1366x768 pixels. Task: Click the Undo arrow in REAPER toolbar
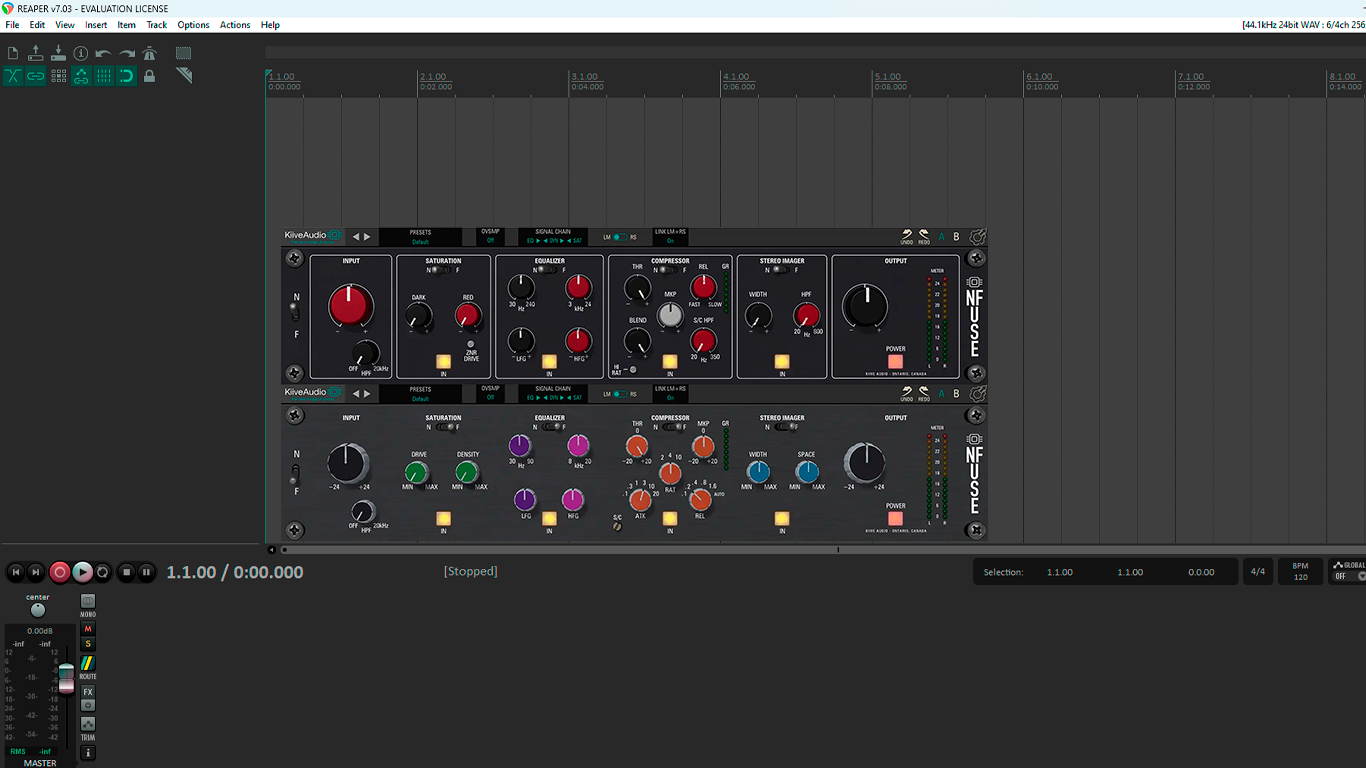point(104,53)
